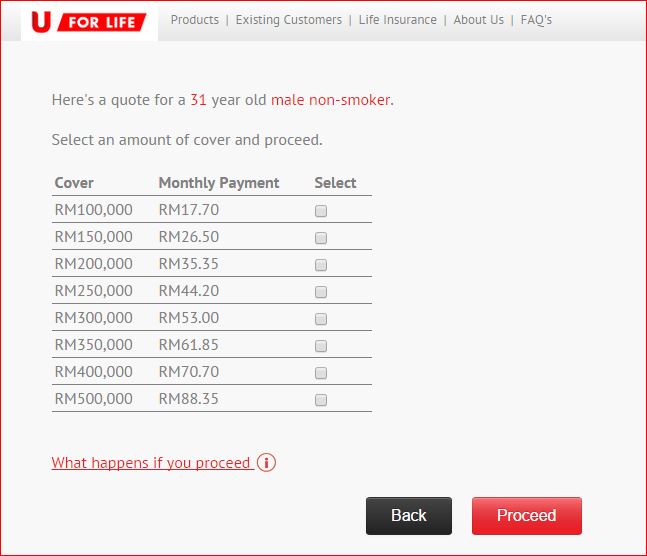Check the RM400,000 cover option
647x556 pixels.
pos(321,373)
